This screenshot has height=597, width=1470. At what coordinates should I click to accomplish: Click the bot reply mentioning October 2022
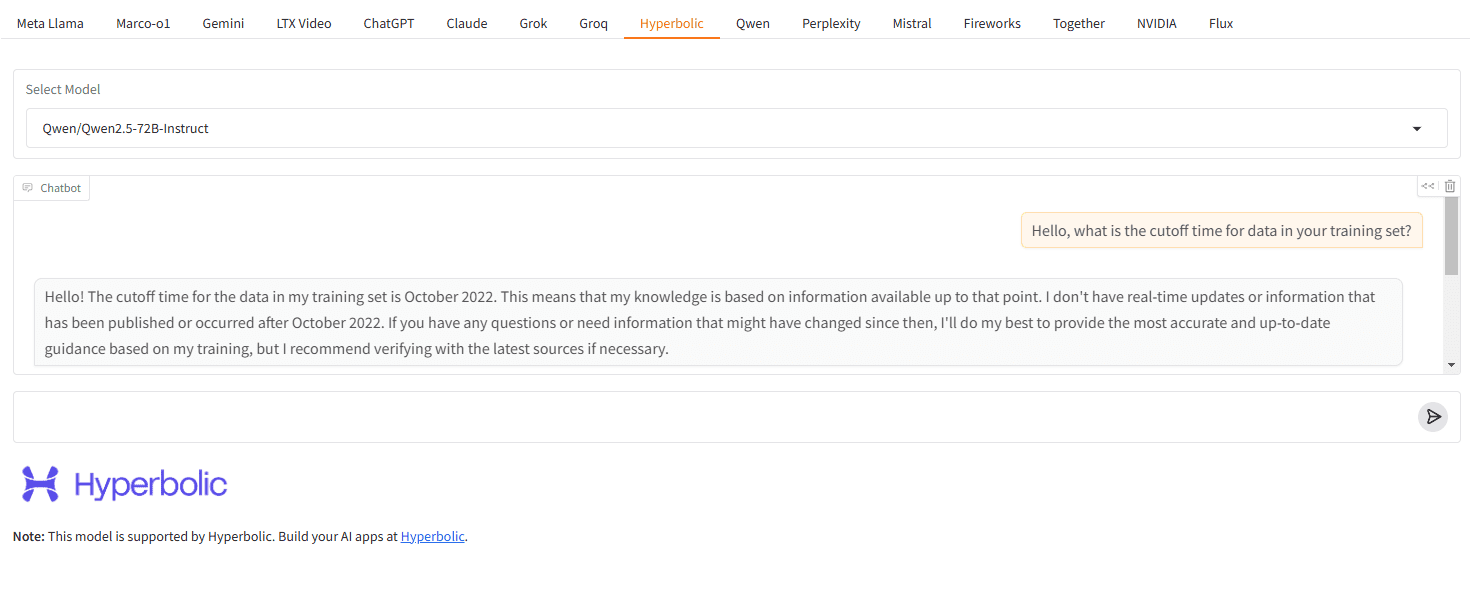718,323
